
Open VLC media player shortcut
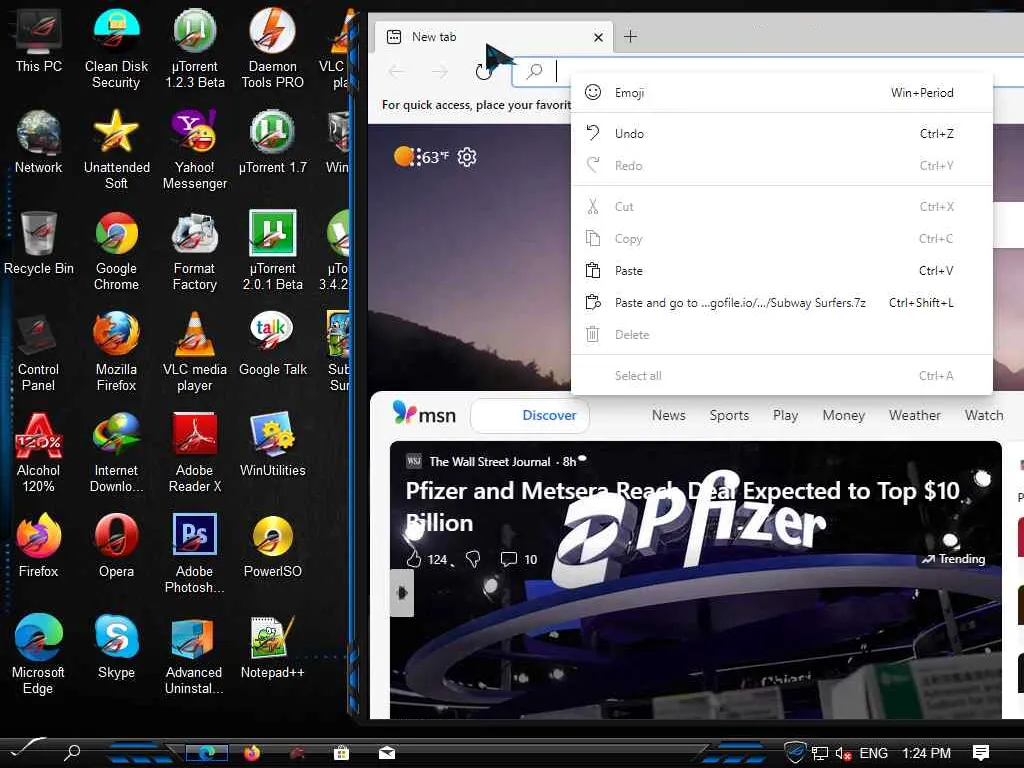tap(195, 351)
